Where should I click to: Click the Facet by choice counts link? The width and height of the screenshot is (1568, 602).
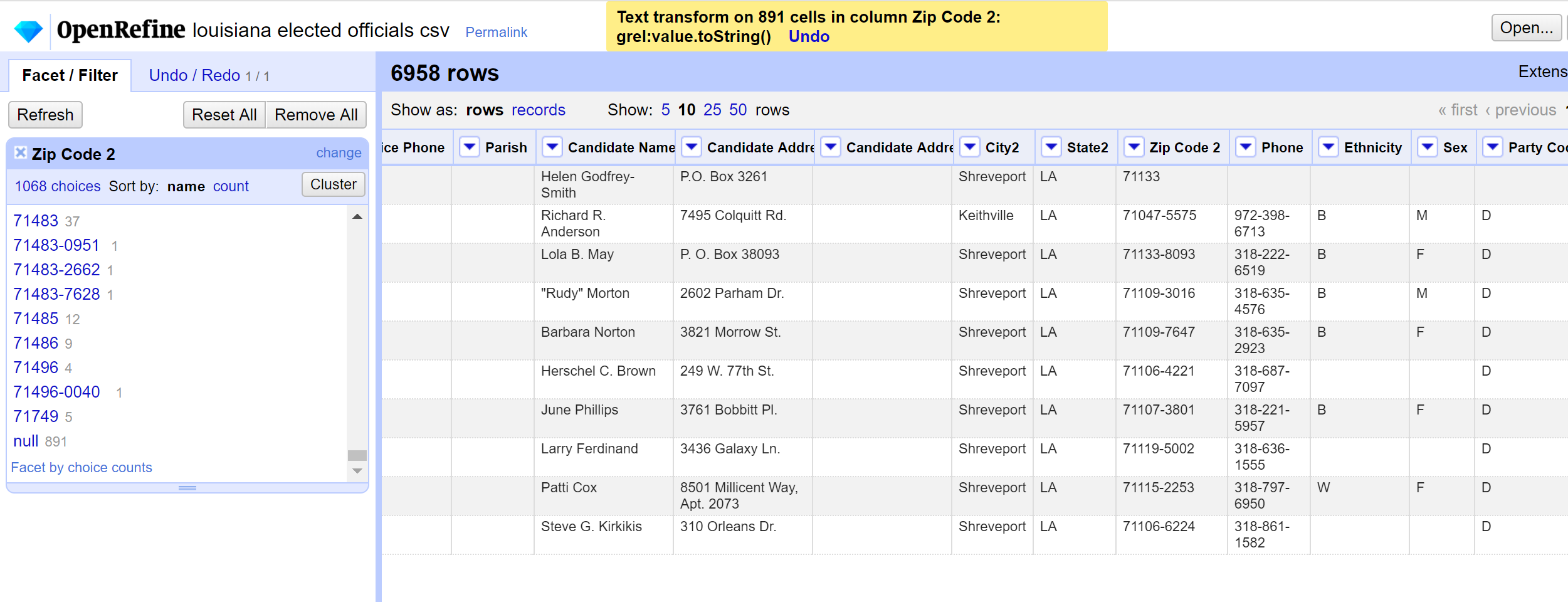(82, 467)
